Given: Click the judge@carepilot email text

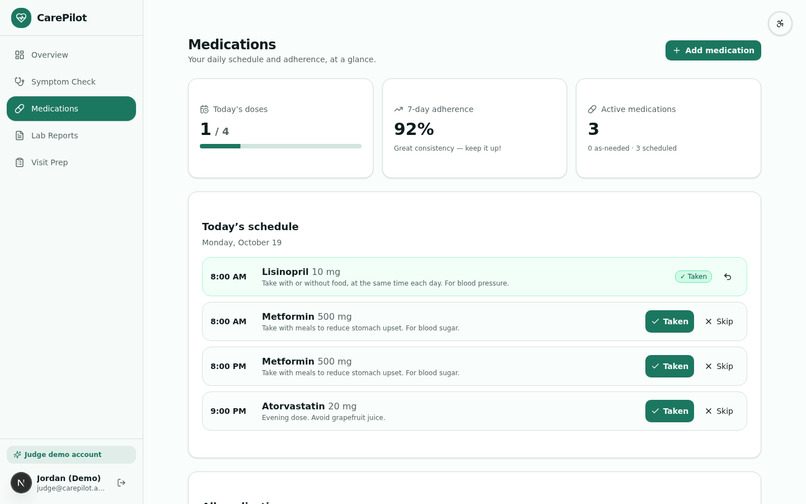Looking at the screenshot, I should 70,488.
